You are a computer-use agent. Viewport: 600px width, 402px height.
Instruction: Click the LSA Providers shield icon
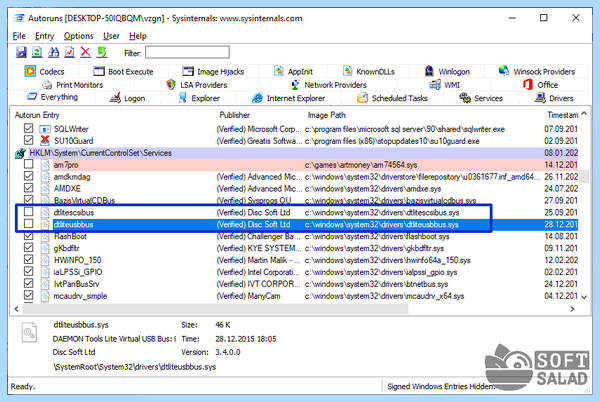click(x=171, y=85)
